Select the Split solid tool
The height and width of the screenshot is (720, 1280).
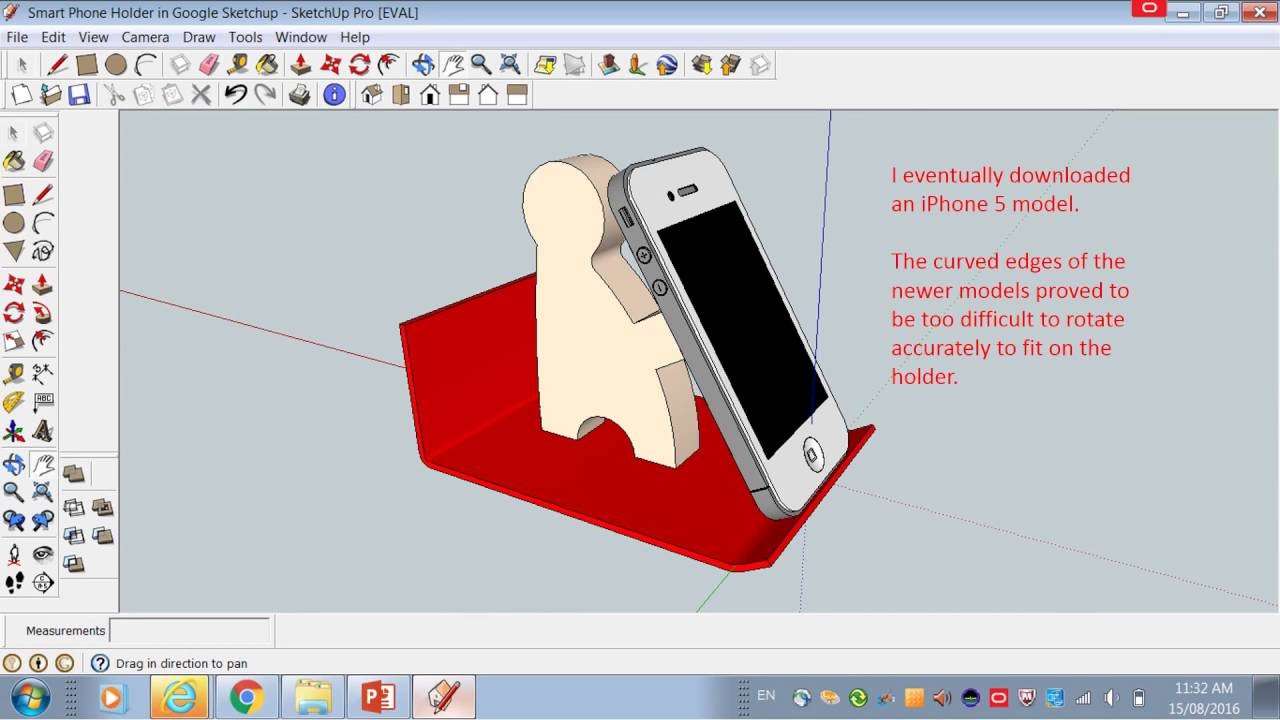74,565
